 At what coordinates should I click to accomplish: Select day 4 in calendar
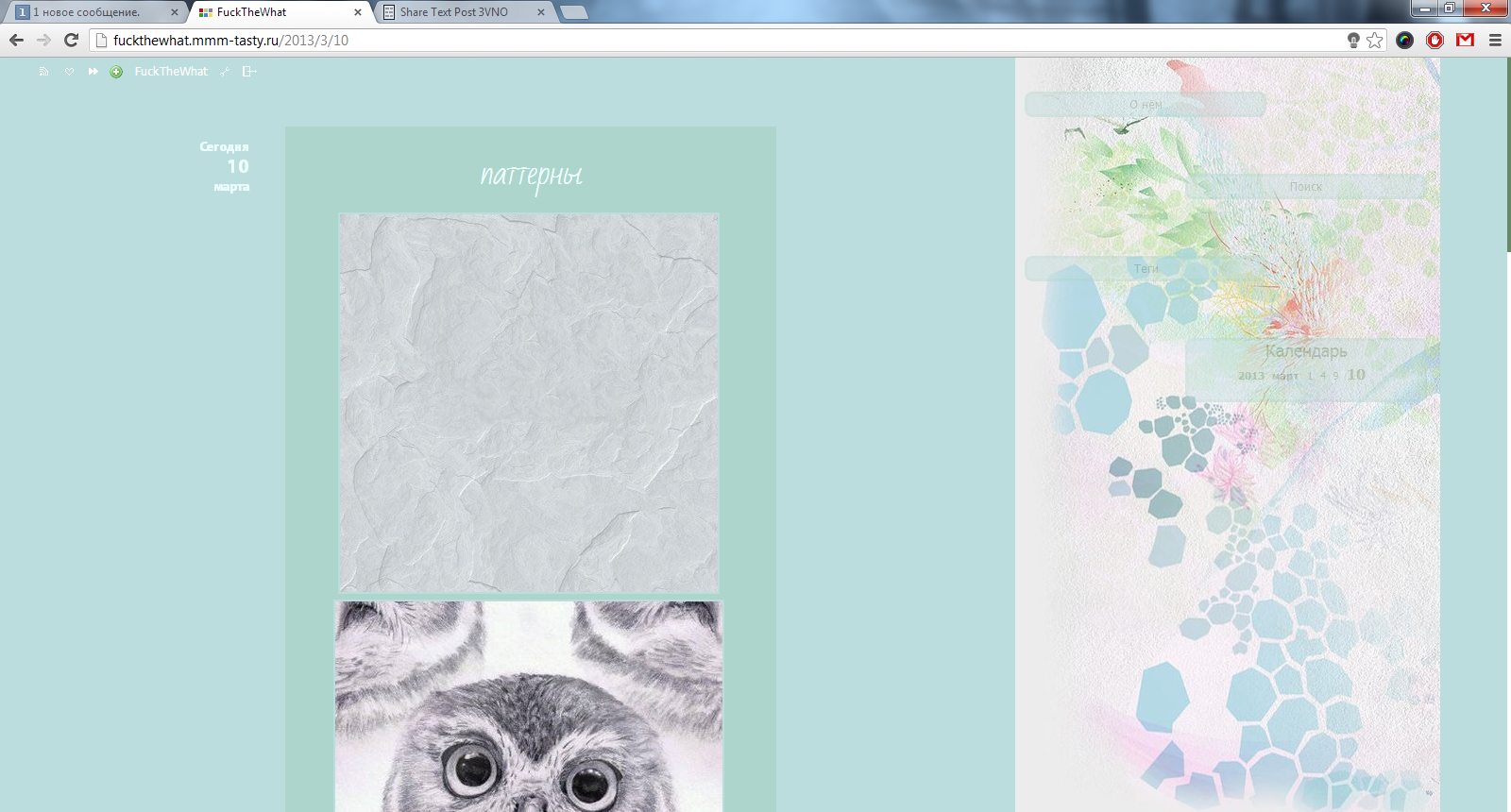[1323, 376]
